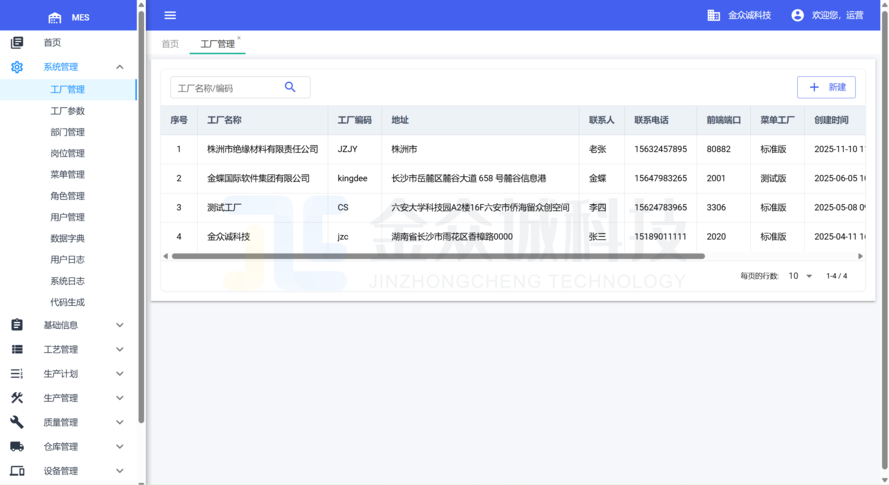Click the 仓库管理 truck icon
889x485 pixels.
(17, 447)
